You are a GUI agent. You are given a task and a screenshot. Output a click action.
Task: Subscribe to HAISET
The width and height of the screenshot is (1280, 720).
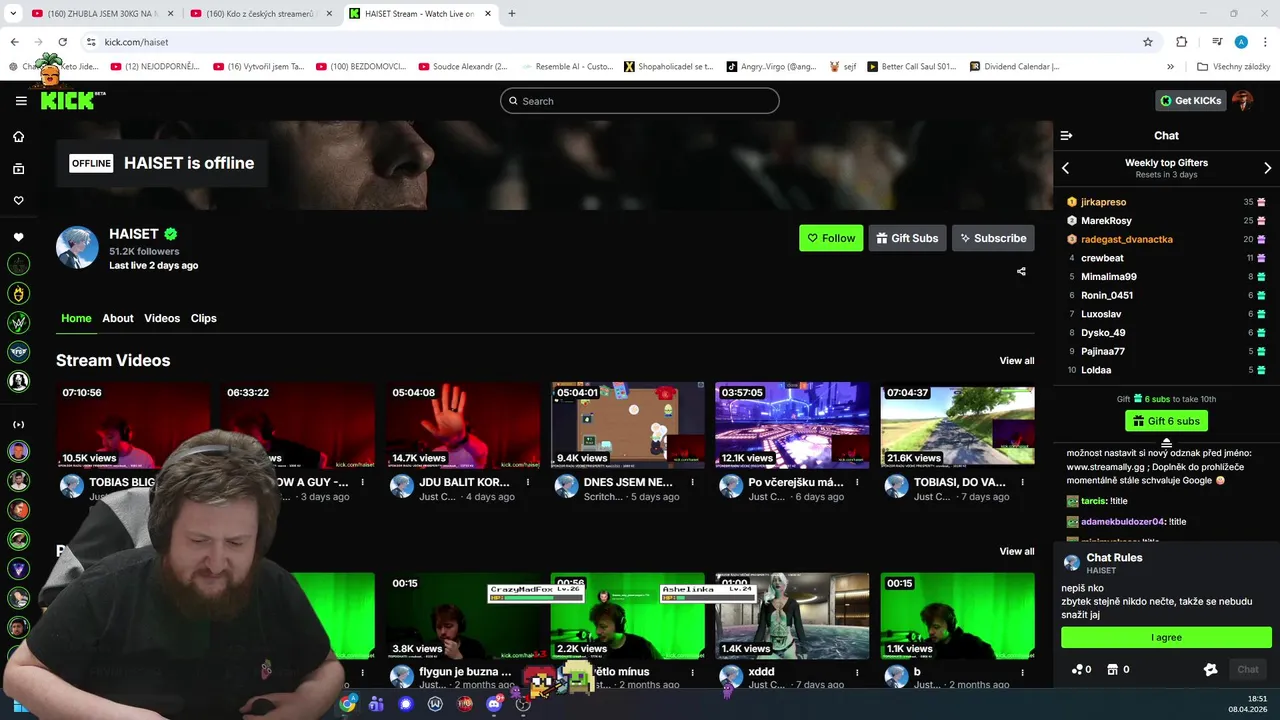coord(993,238)
